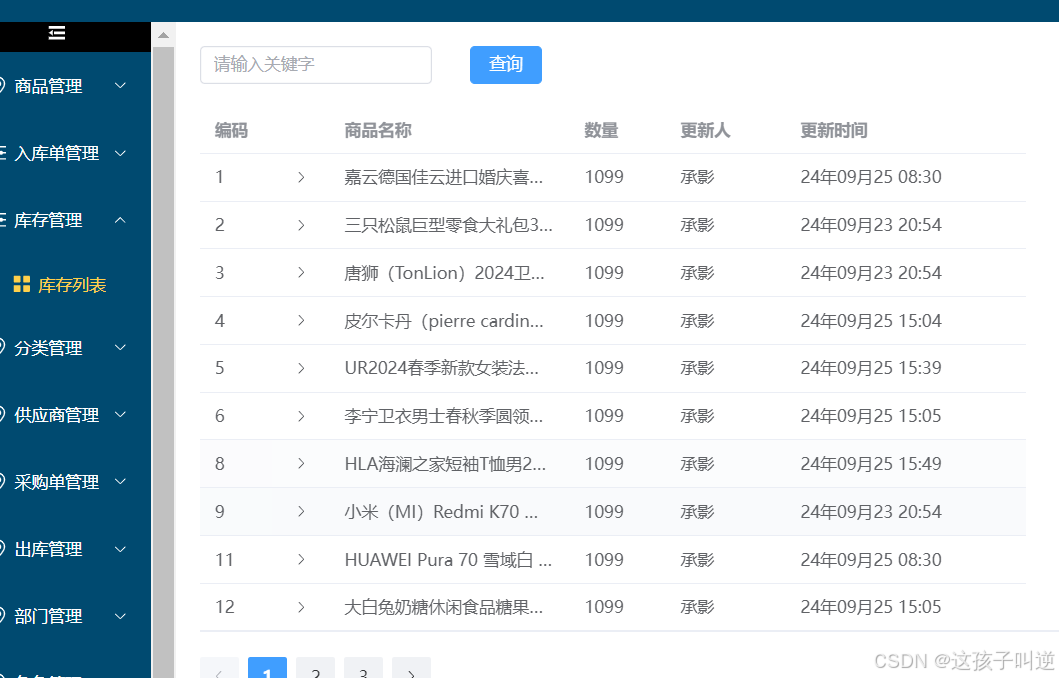Image resolution: width=1059 pixels, height=678 pixels.
Task: Click the 出库管理 dropdown chevron
Action: 120,549
